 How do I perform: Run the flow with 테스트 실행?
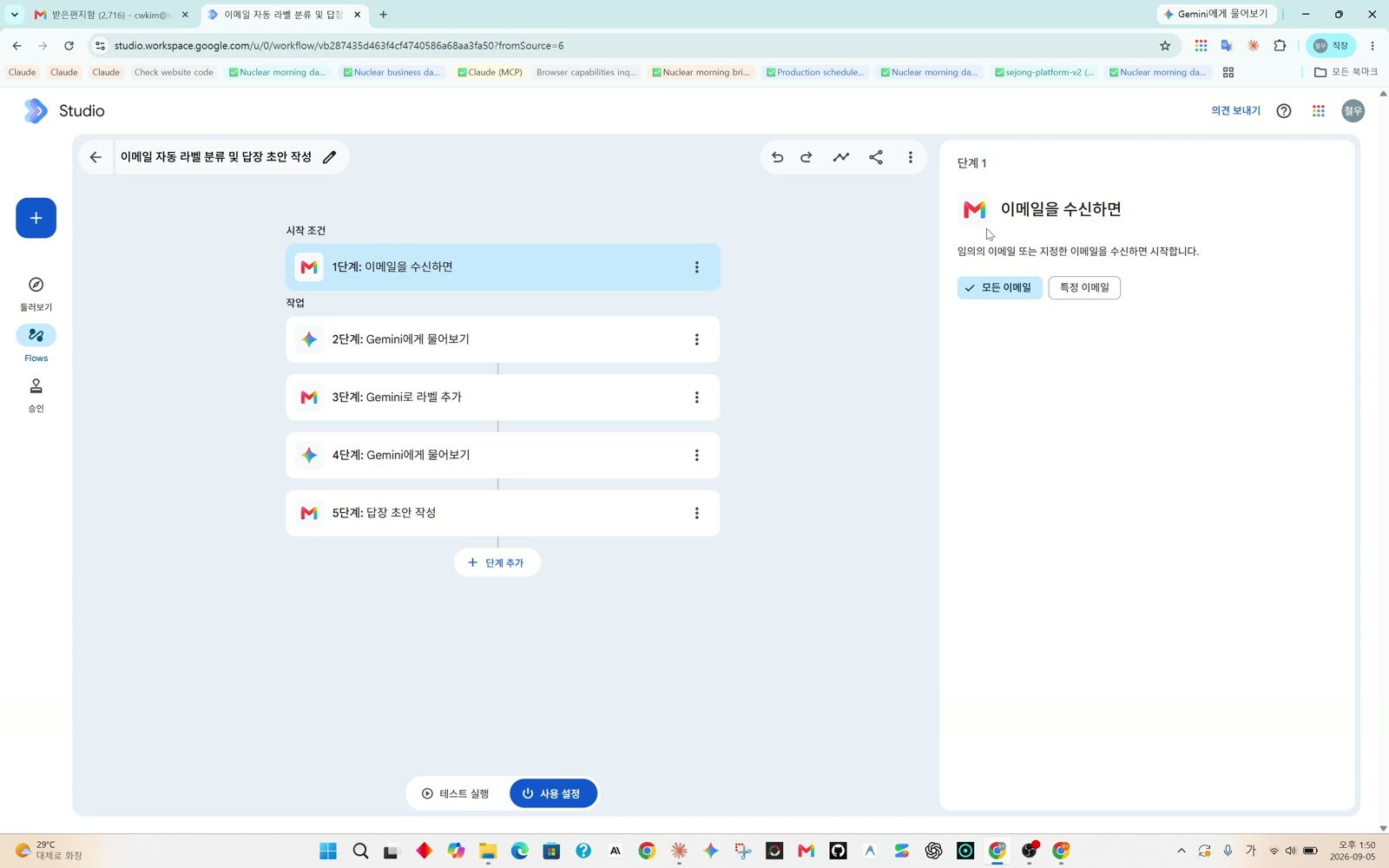[x=456, y=793]
